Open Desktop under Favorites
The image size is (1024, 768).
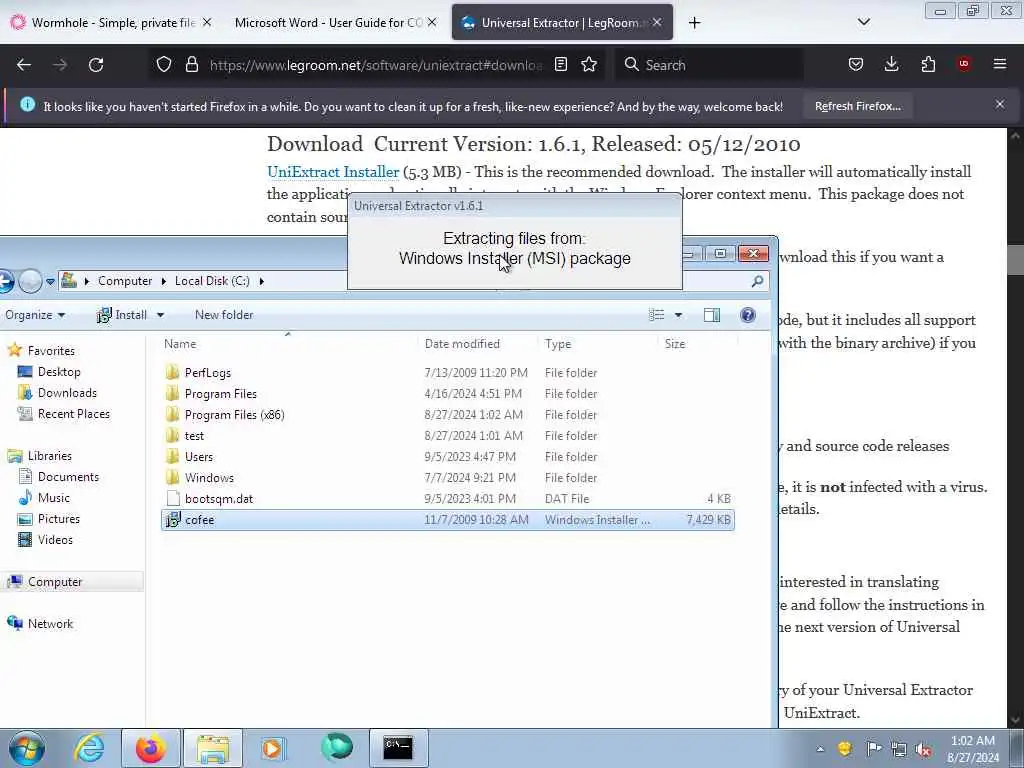49,372
